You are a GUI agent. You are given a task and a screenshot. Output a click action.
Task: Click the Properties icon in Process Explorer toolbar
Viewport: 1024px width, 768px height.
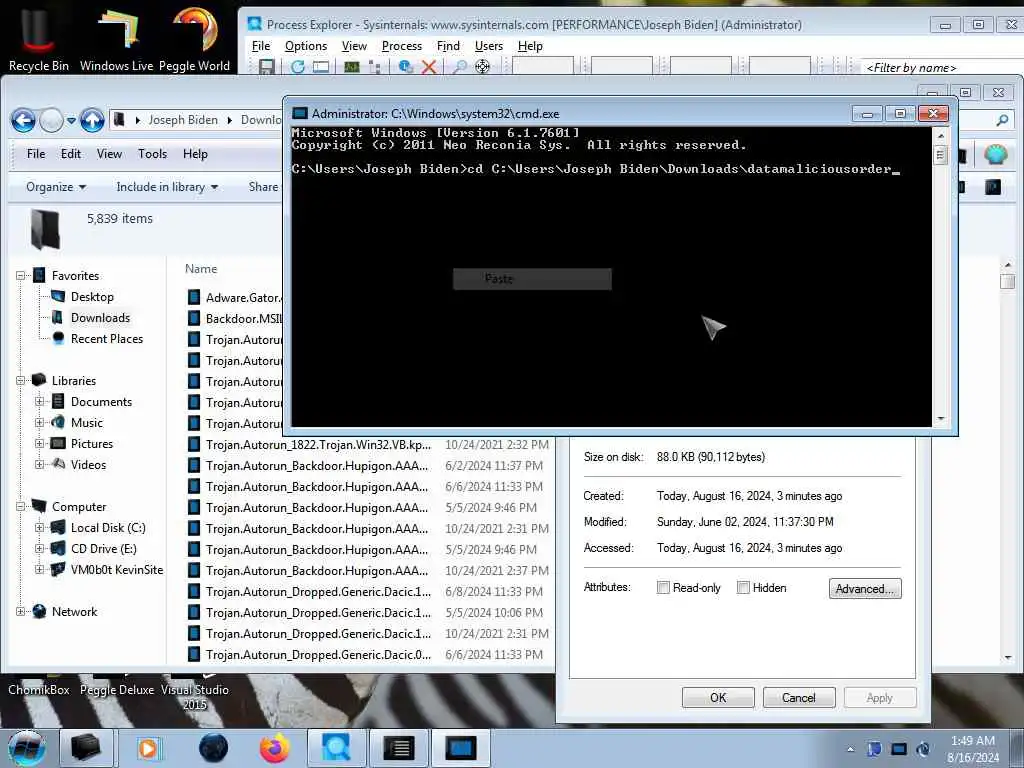406,67
